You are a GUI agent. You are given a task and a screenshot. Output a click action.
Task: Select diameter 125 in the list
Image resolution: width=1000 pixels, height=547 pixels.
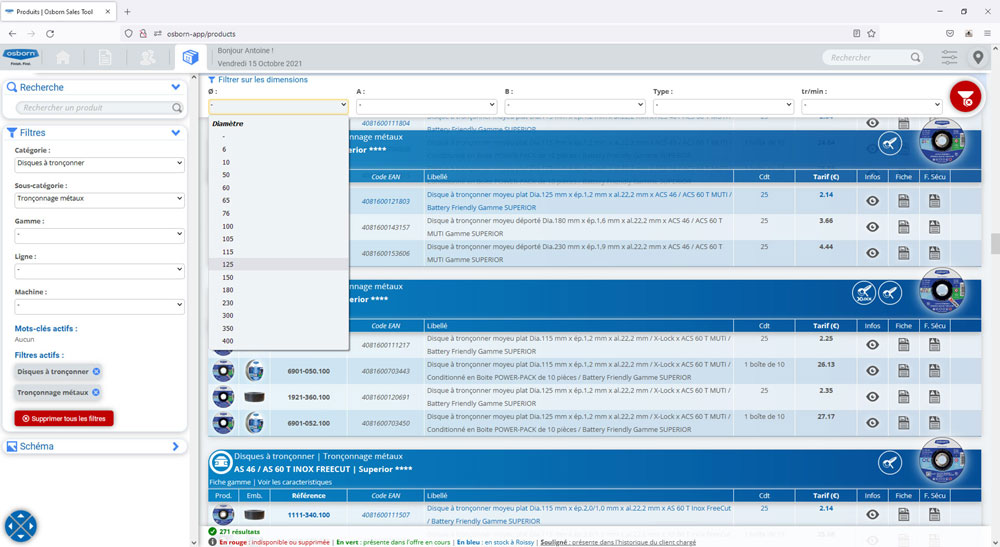[279, 265]
